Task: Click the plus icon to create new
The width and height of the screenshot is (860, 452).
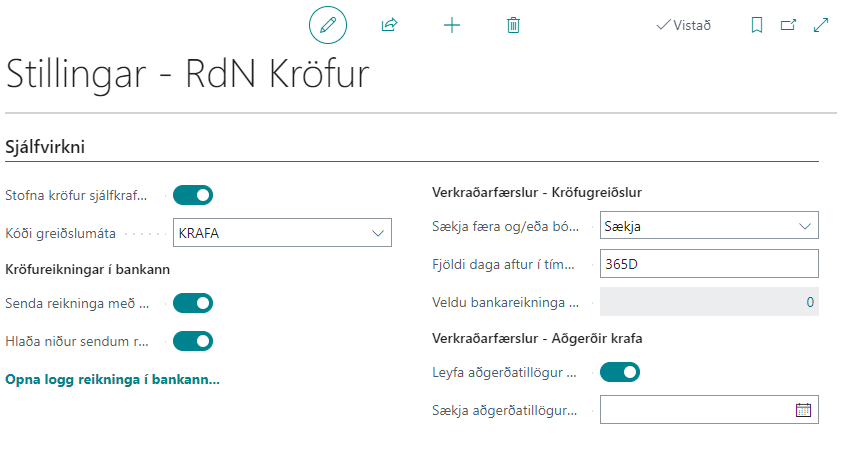Action: coord(452,25)
